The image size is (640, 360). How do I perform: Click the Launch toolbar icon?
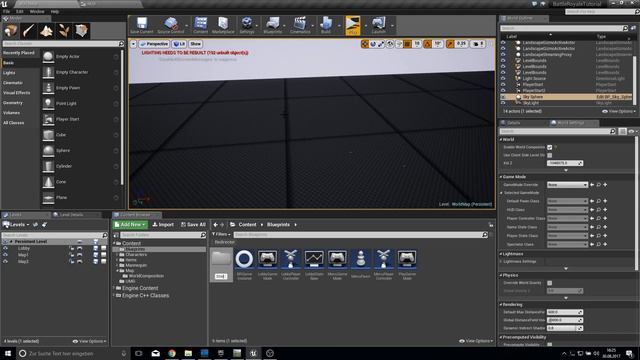[378, 25]
